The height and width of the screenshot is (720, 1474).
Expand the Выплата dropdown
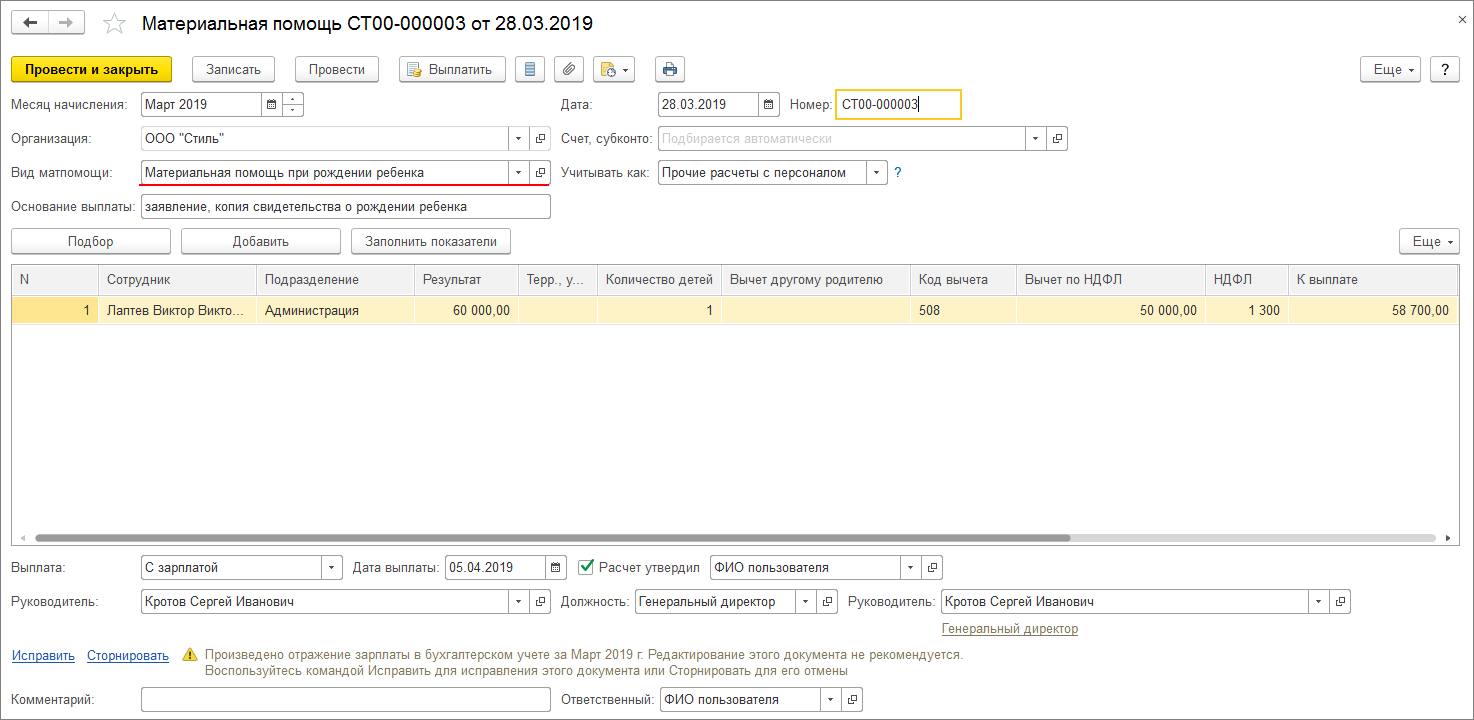[x=331, y=567]
